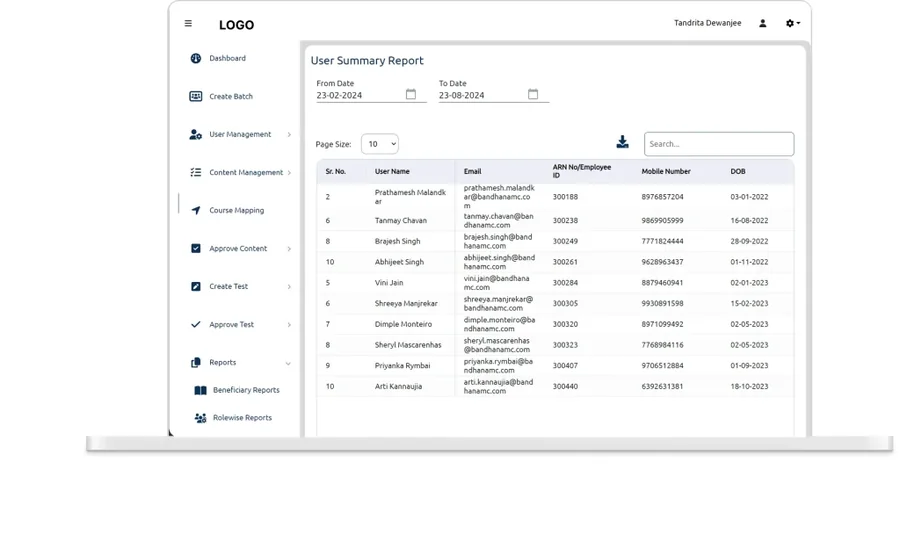Open Beneficiary Reports menu item
Screen dimensions: 900x556
coord(246,390)
